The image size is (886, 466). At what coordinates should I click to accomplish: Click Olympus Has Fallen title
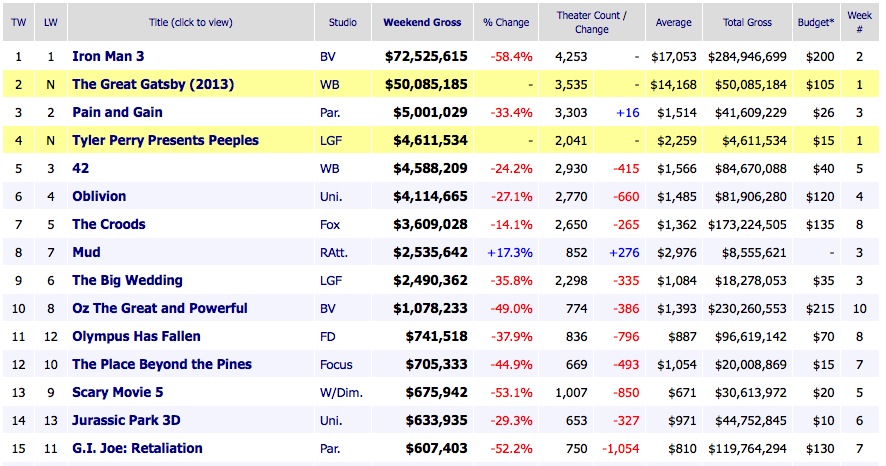[136, 336]
